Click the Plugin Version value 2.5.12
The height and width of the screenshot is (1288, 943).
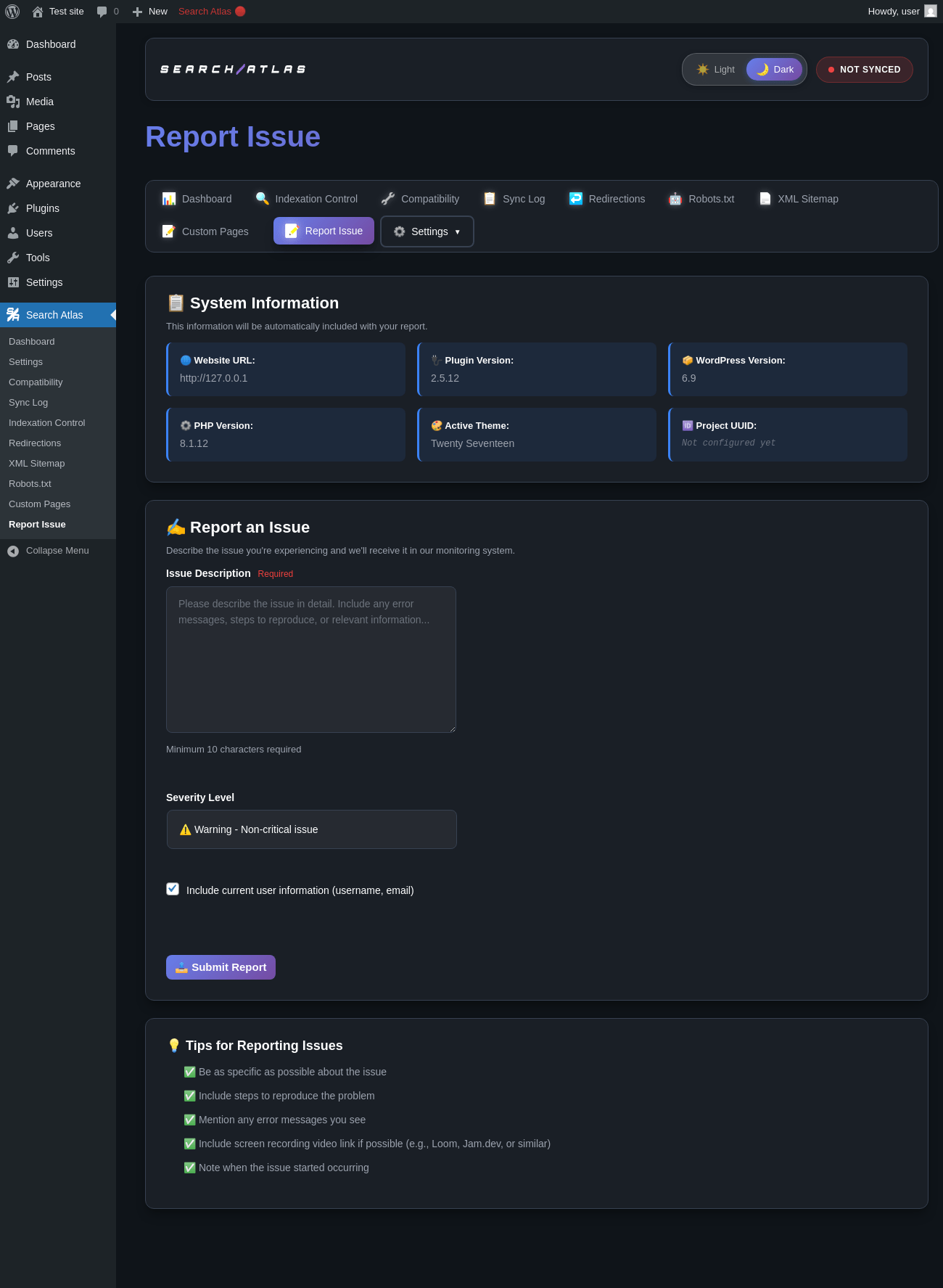click(x=445, y=378)
